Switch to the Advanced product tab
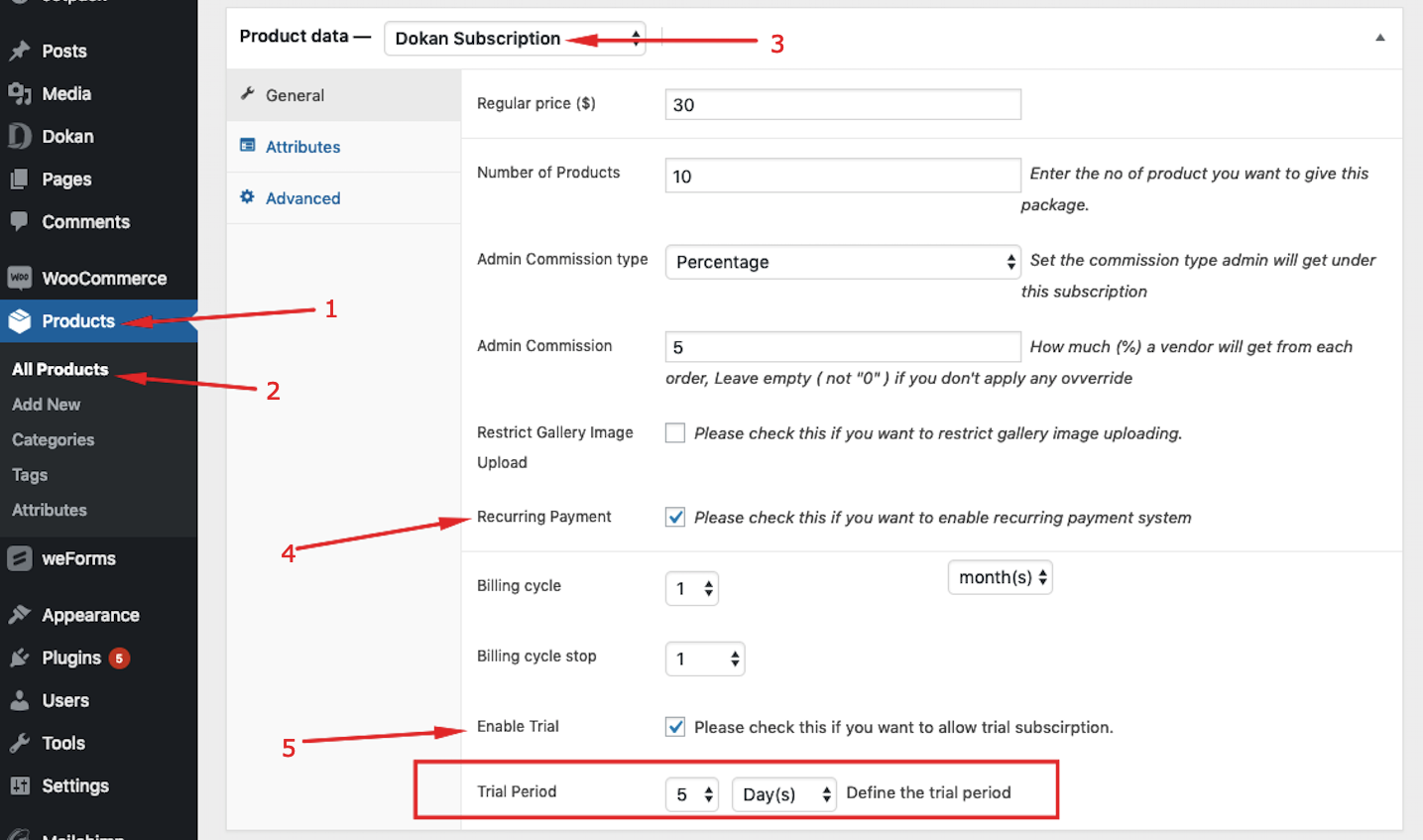 (343, 198)
